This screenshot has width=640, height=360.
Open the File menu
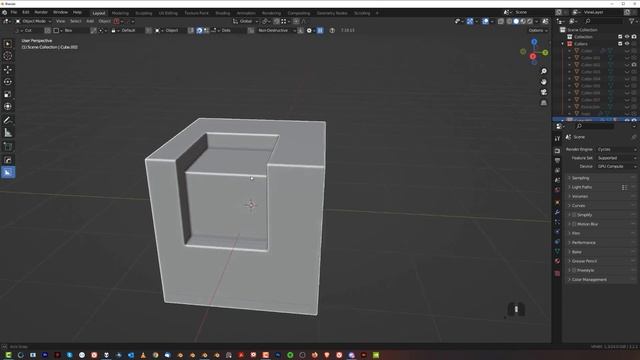pos(13,13)
